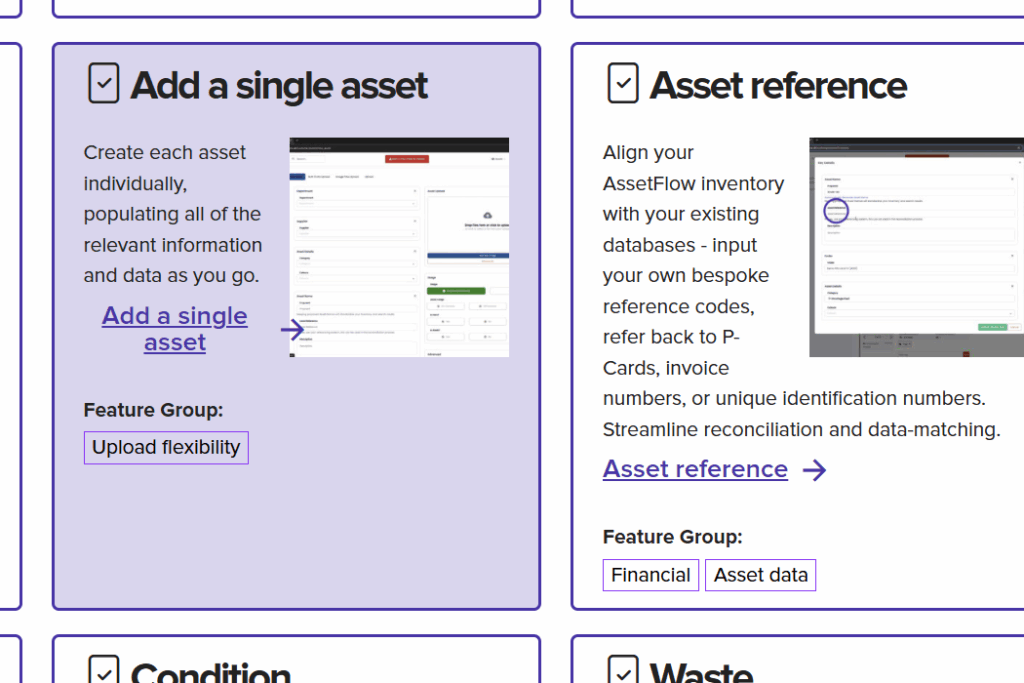Open the Add a single asset screenshot thumbnail
Viewport: 1024px width, 683px height.
(x=399, y=247)
